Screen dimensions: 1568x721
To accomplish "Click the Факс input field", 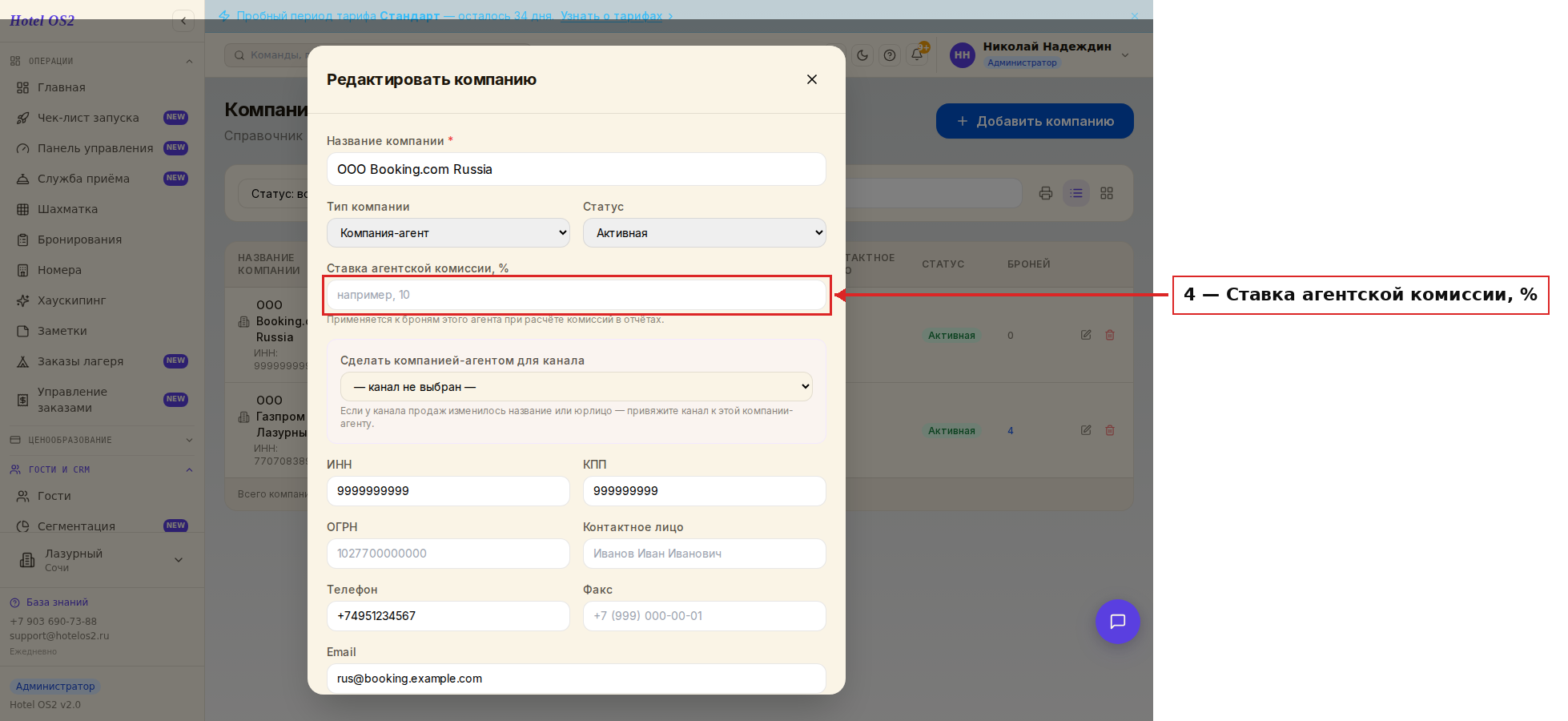I will point(705,616).
